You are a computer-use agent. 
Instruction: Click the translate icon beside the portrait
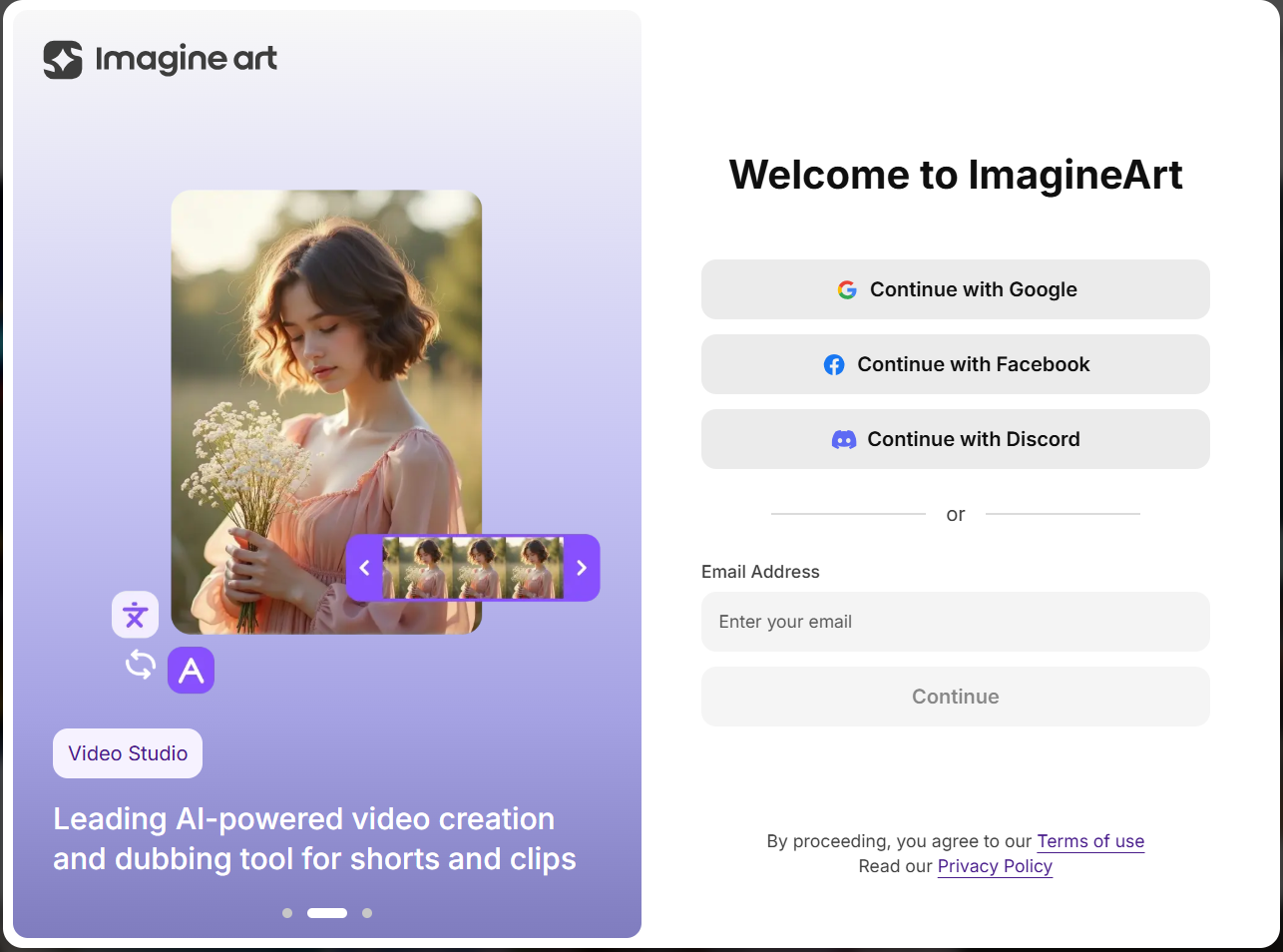(135, 615)
